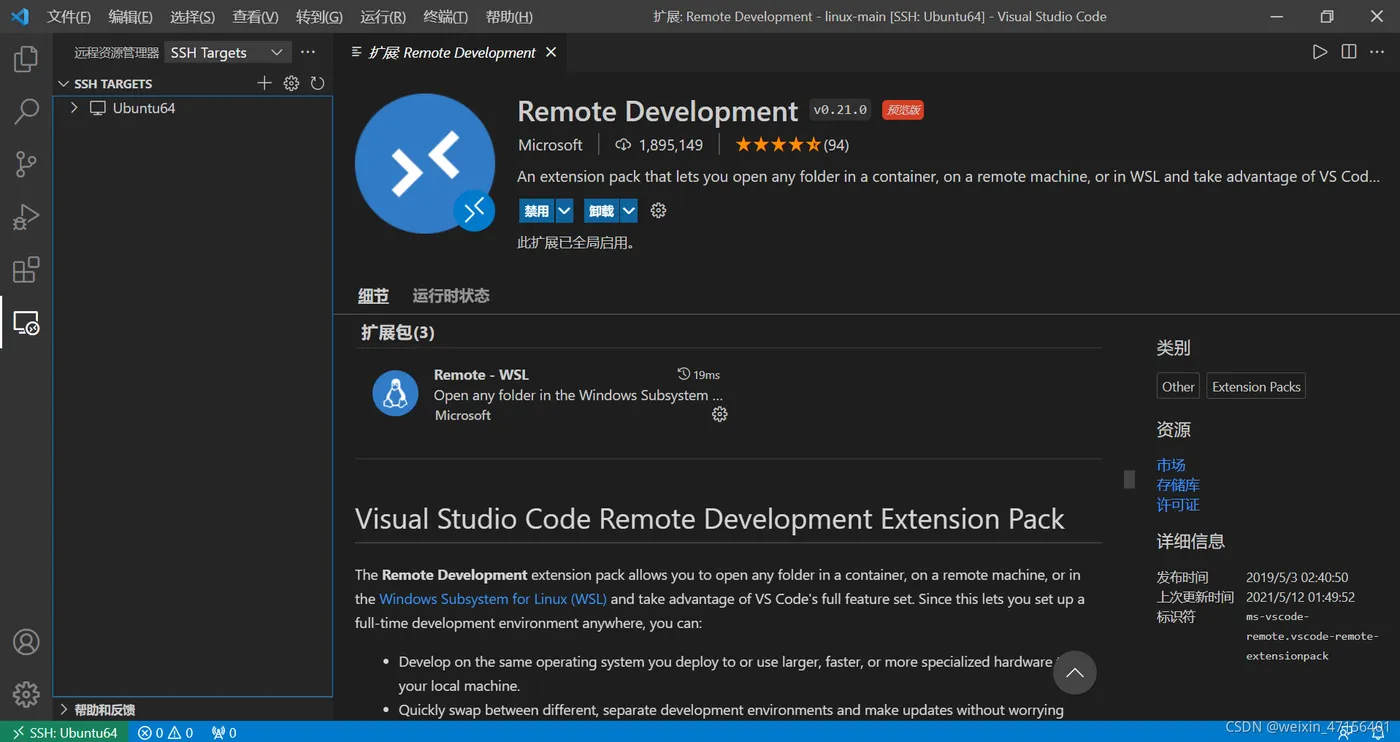Open the 查看(V) menu
Image resolution: width=1400 pixels, height=742 pixels.
coord(255,17)
